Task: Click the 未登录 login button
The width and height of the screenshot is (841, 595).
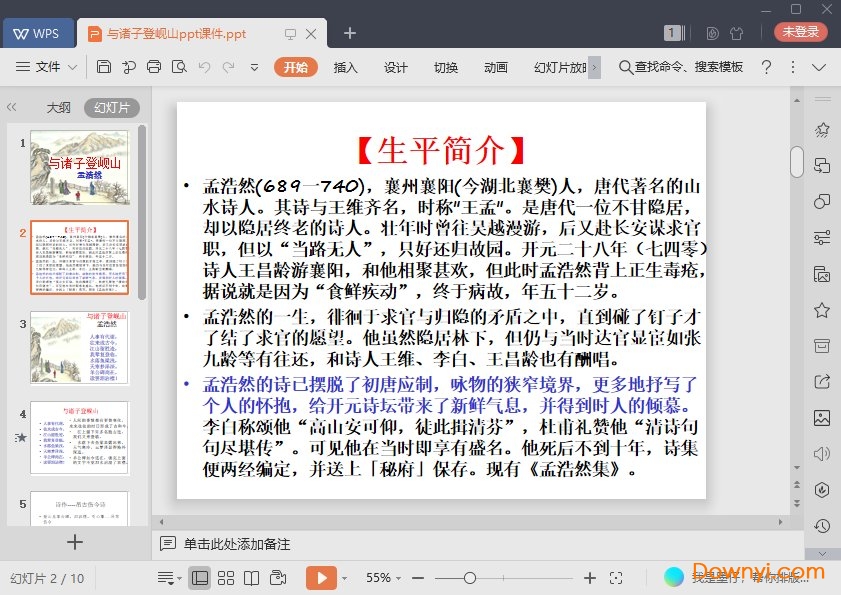Action: [800, 32]
